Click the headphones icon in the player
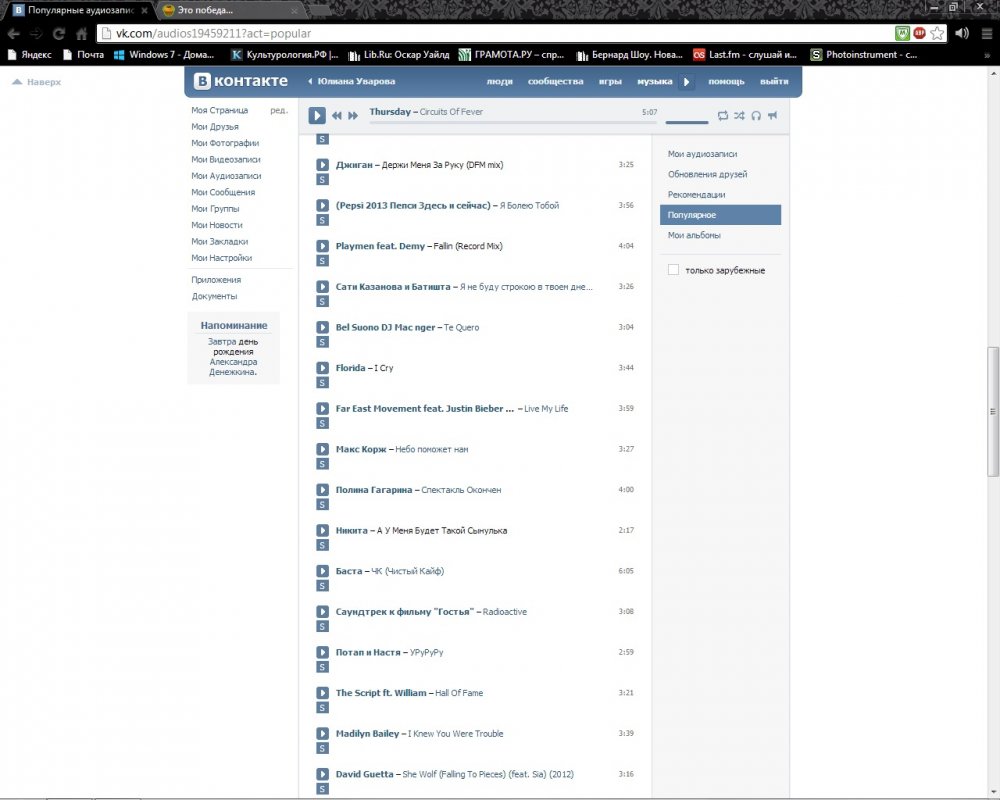This screenshot has width=1000, height=800. (756, 116)
